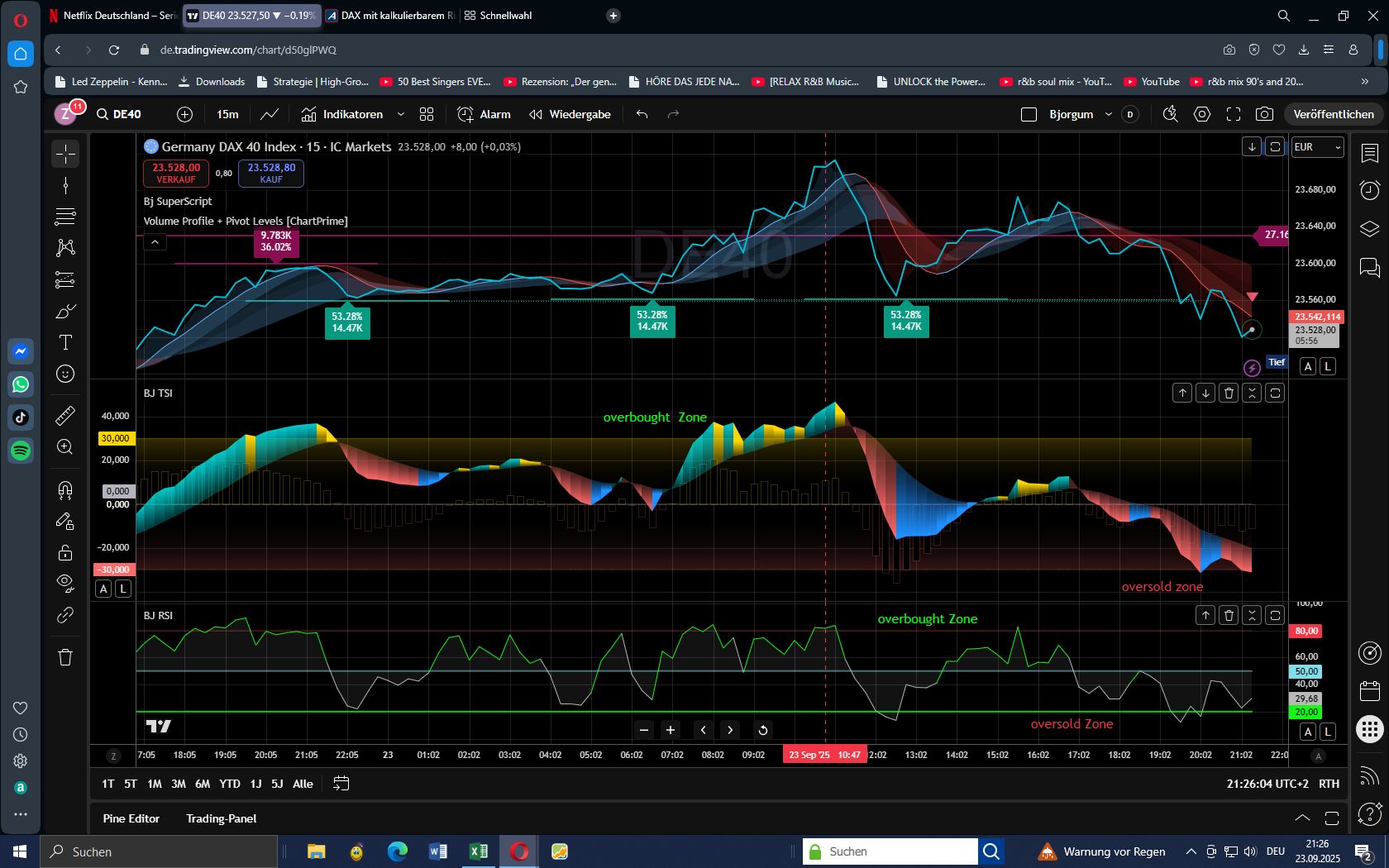Toggle the A auto-scale button on BJ RSI pane
This screenshot has width=1389, height=868.
pos(1308,732)
